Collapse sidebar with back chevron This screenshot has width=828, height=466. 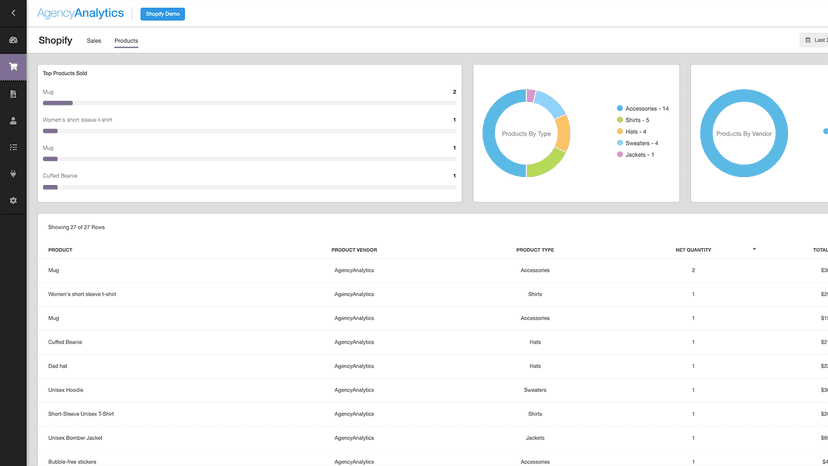pos(13,13)
